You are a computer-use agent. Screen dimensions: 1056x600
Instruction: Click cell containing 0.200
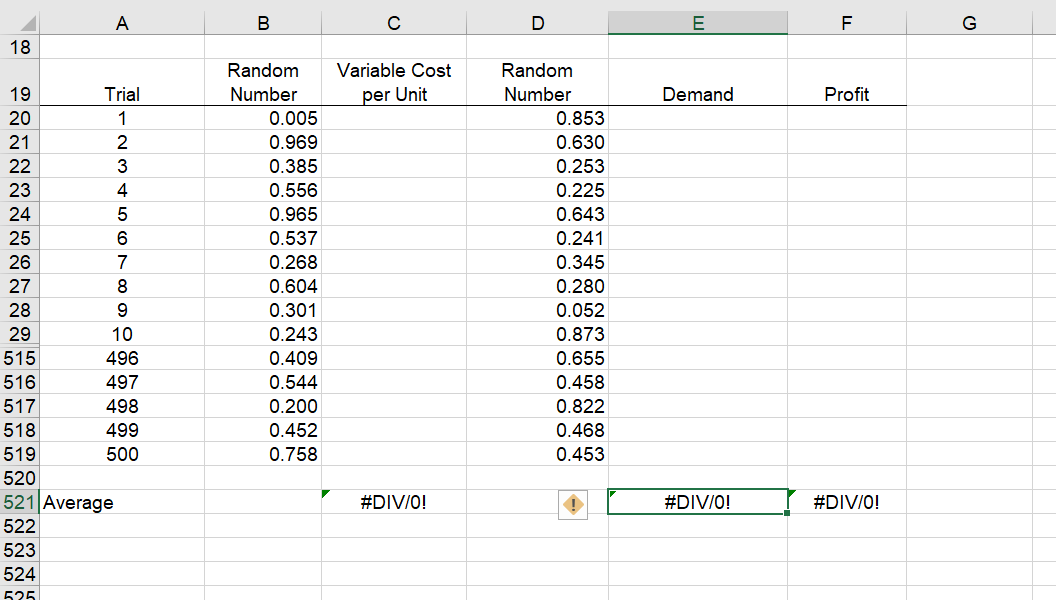pos(263,406)
